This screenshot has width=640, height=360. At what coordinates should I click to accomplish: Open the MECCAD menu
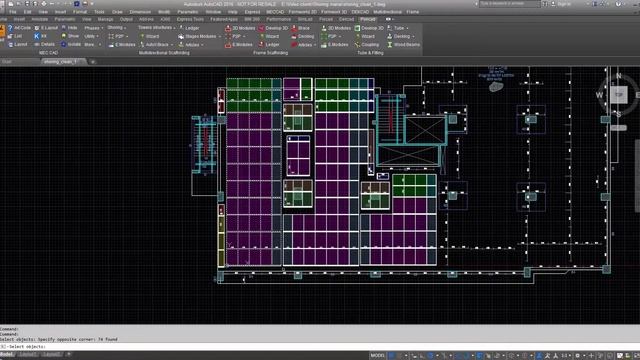(275, 12)
